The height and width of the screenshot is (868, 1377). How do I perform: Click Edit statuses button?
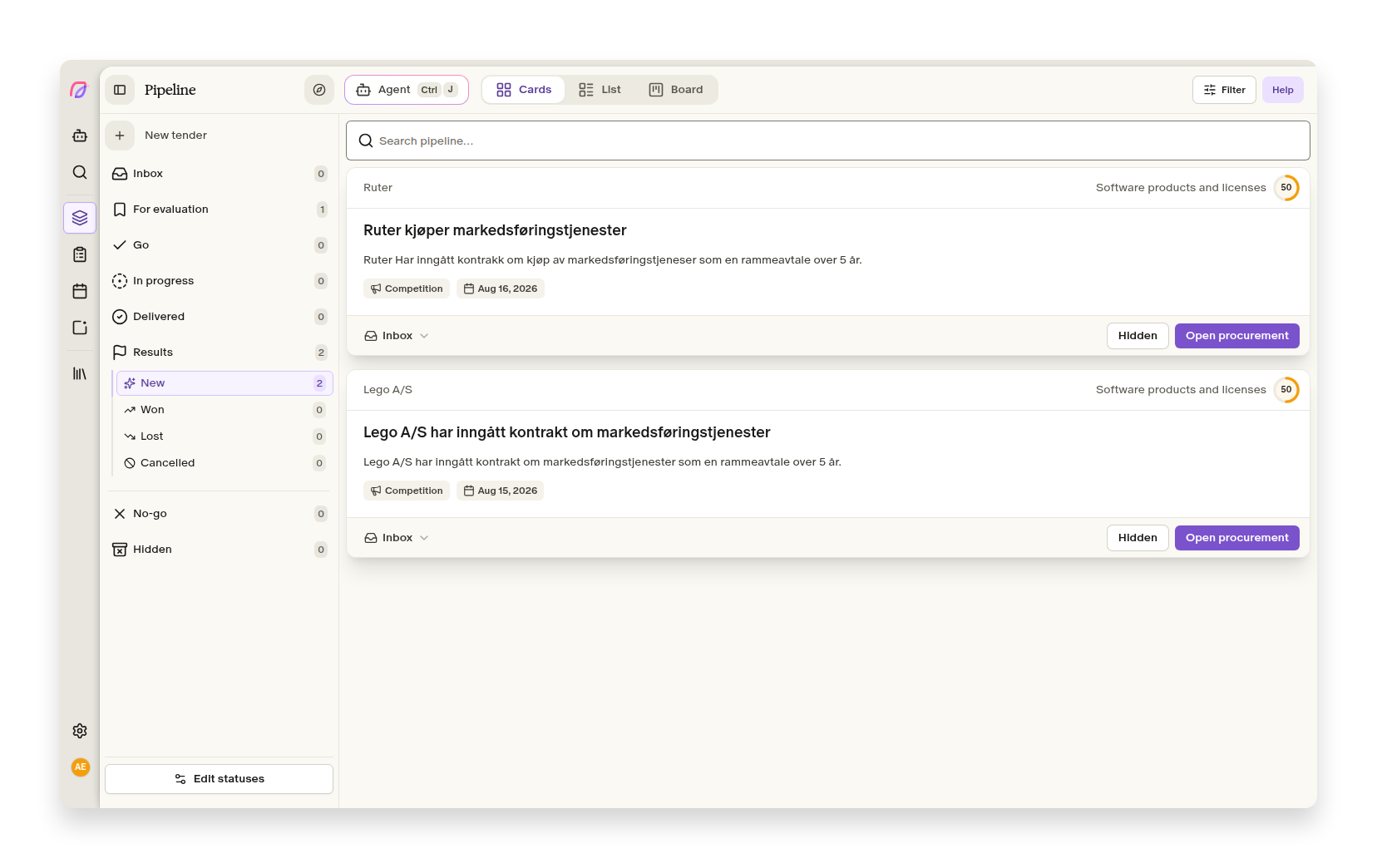pos(220,779)
